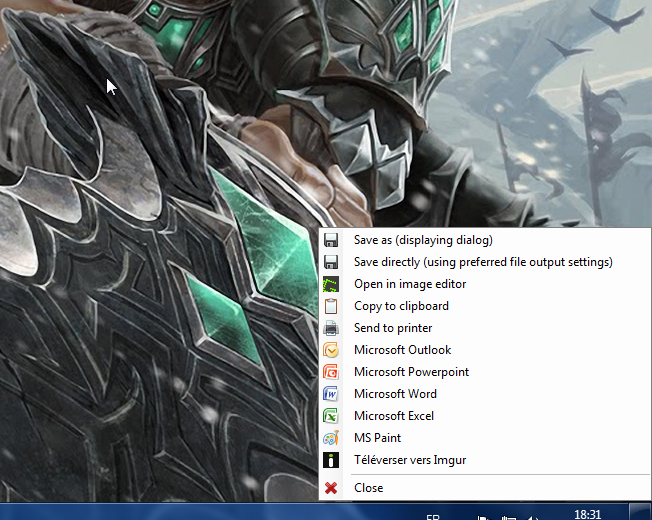Click the floppy disk icon beside Save as
652x520 pixels.
[x=331, y=240]
